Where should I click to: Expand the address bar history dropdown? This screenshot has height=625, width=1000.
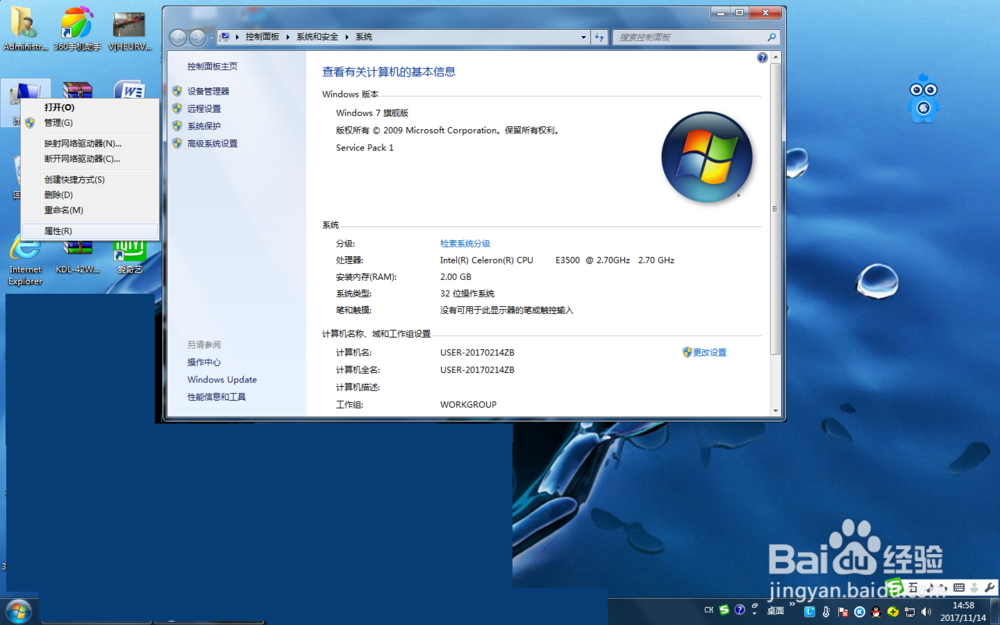[x=583, y=37]
